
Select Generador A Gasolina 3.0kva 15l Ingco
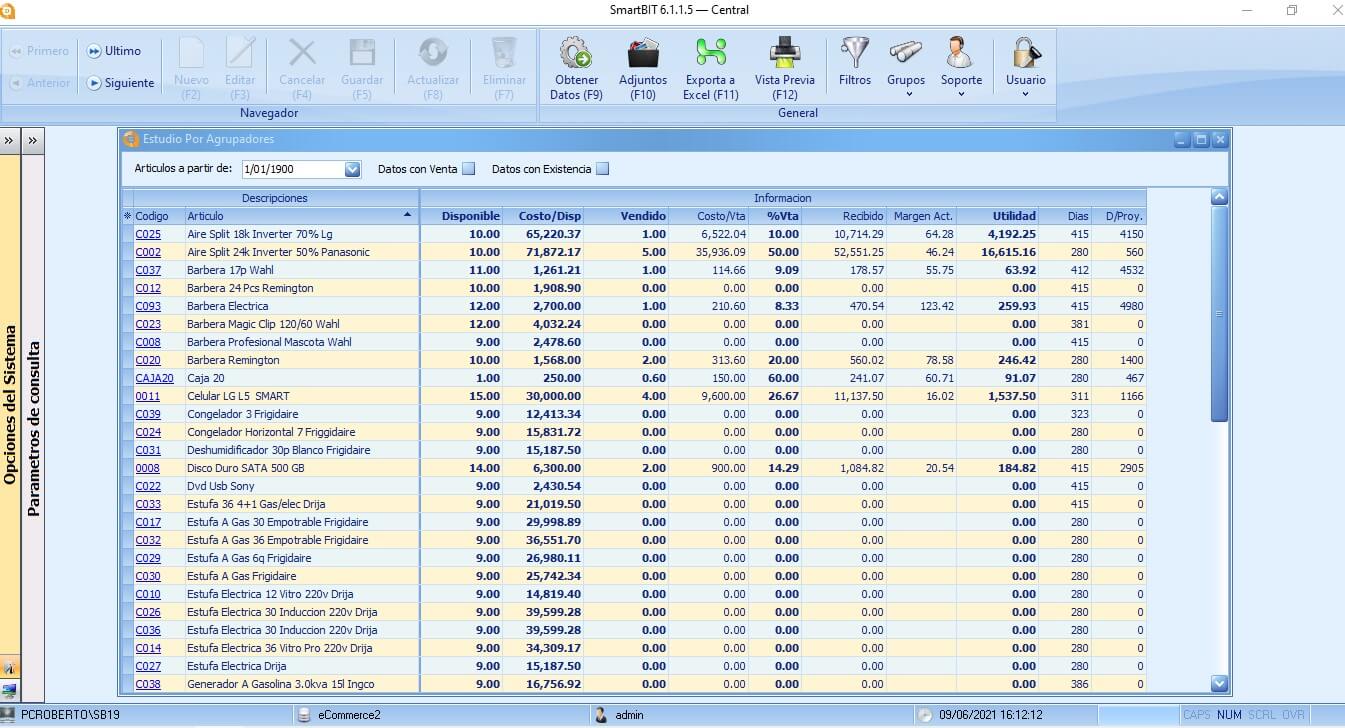click(x=634, y=684)
